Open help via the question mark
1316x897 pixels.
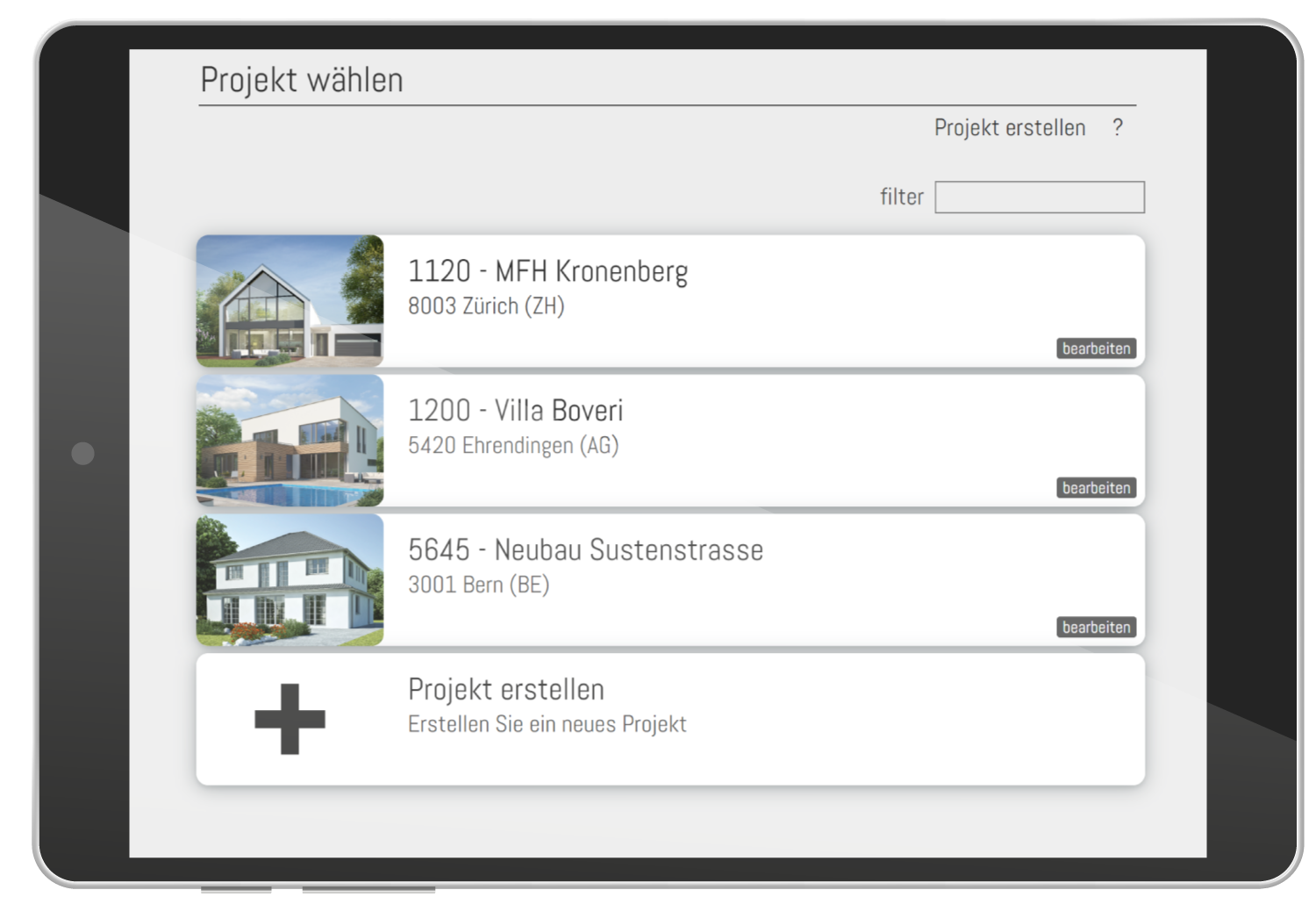pyautogui.click(x=1117, y=127)
